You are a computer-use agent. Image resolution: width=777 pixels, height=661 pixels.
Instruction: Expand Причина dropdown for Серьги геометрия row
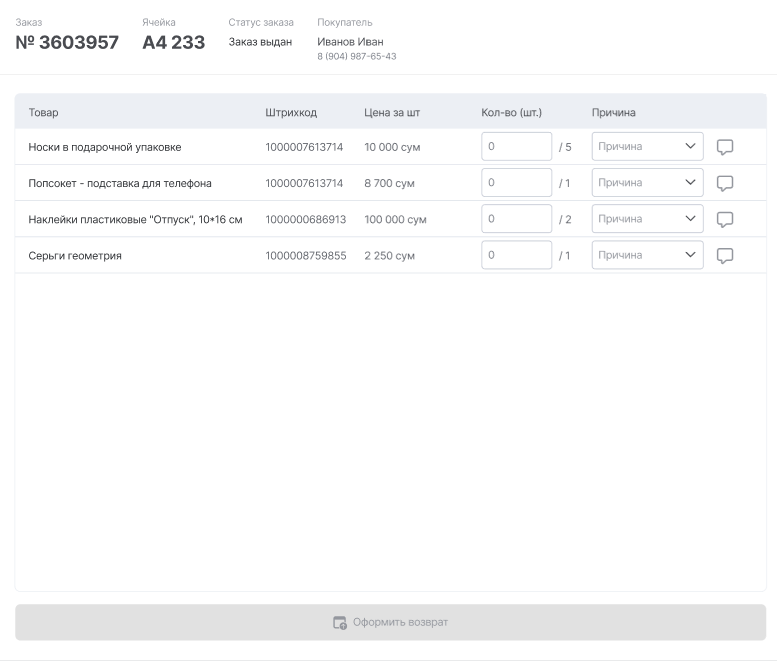point(647,255)
